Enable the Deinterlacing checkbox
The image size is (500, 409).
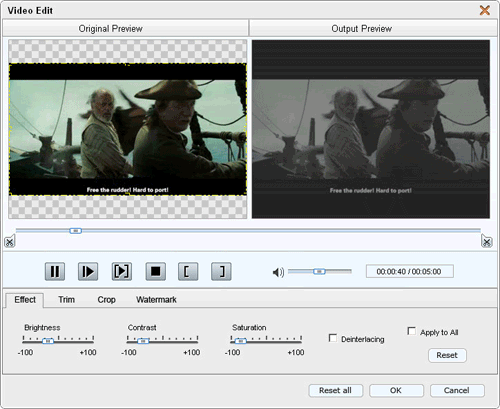(333, 338)
